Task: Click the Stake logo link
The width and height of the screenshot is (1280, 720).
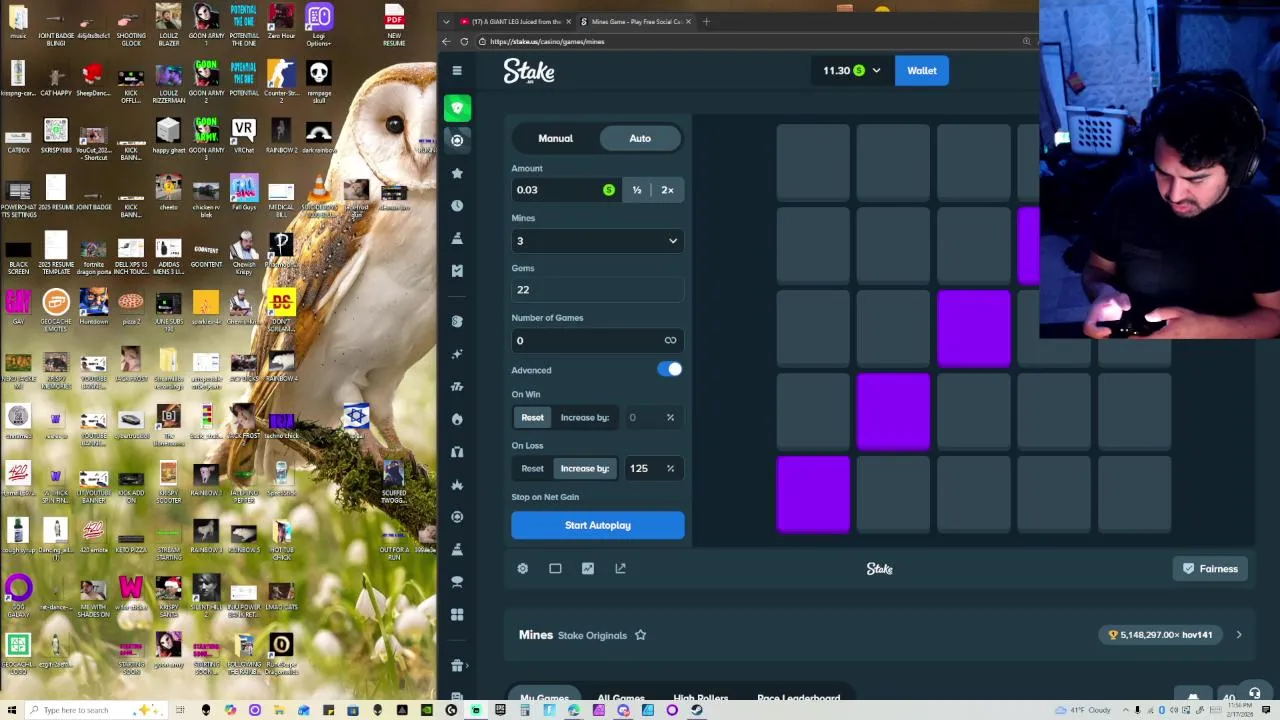Action: pyautogui.click(x=529, y=71)
